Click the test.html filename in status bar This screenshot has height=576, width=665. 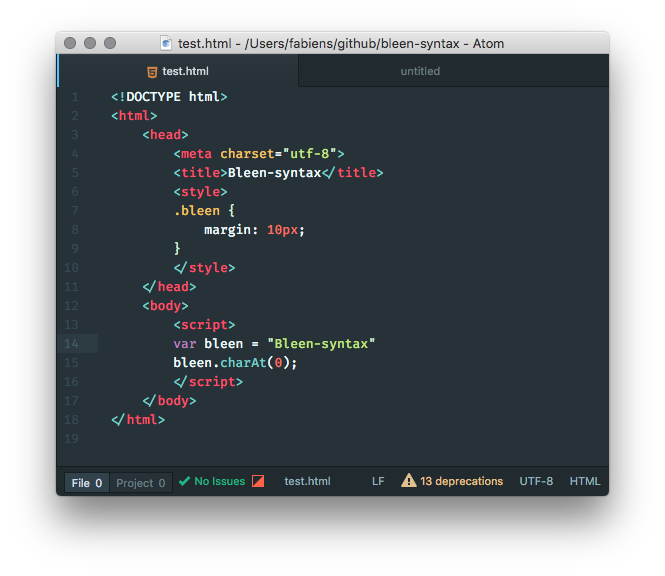pyautogui.click(x=307, y=481)
